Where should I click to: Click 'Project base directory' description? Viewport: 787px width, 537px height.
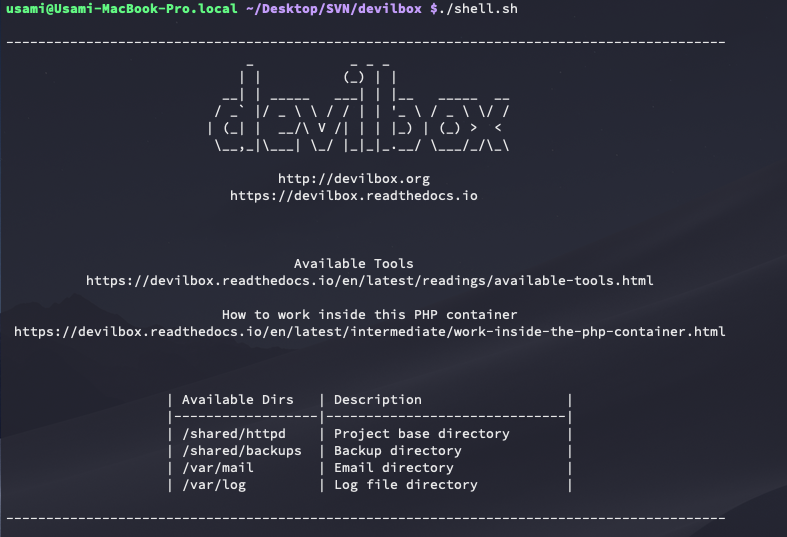click(x=422, y=434)
